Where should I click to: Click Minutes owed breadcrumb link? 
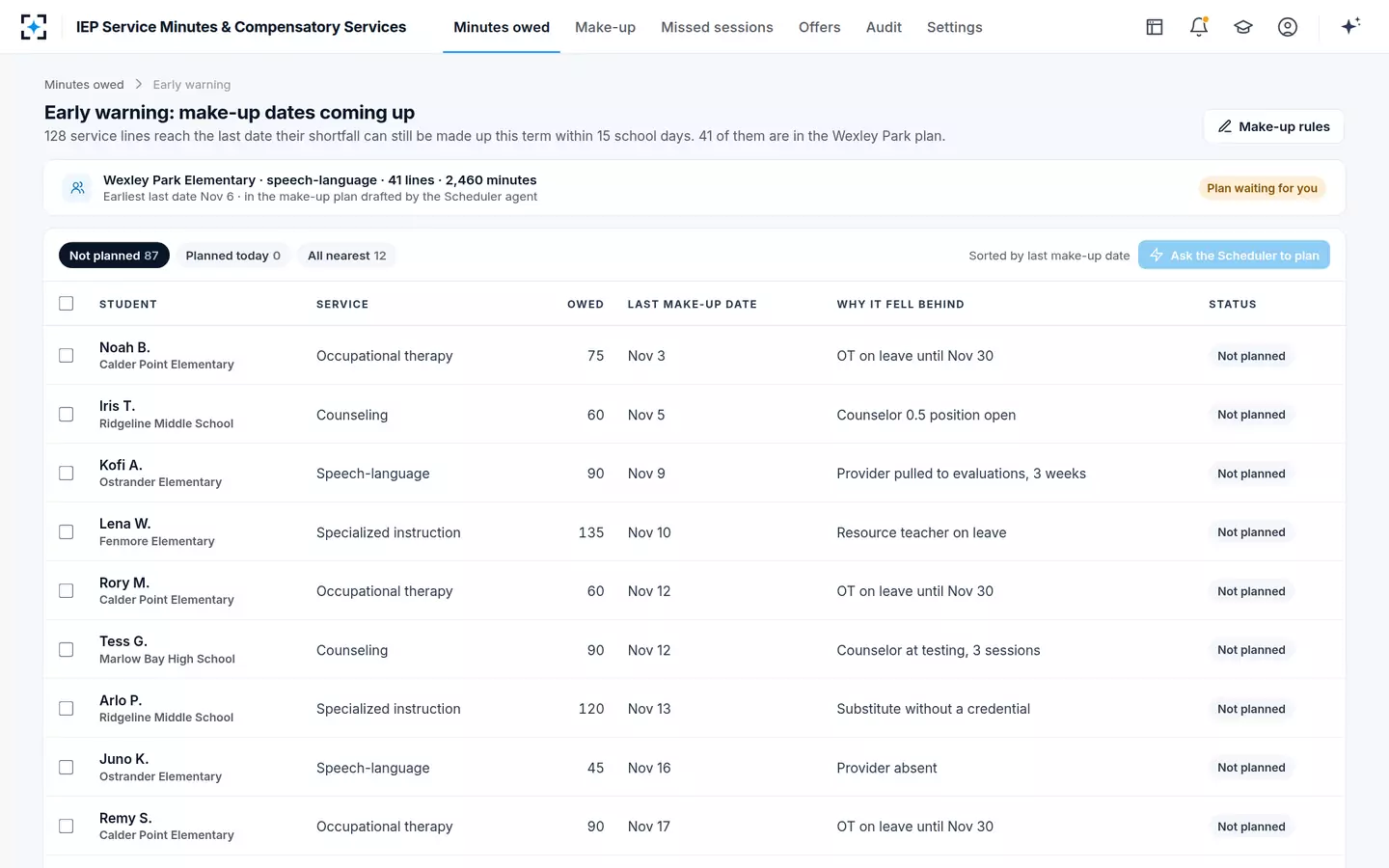click(84, 85)
